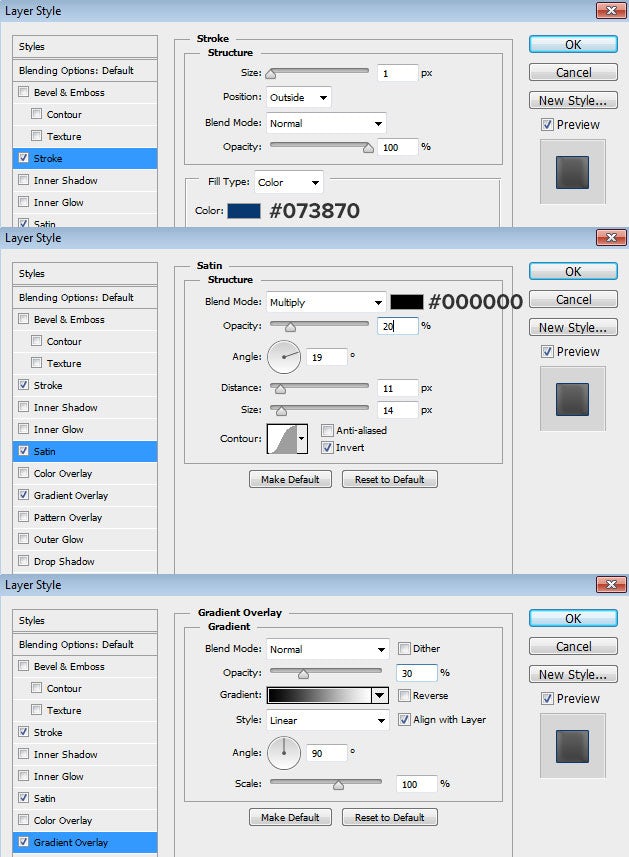Enable Bevel & Emboss in Stroke dialog
Screen dimensions: 629x857
click(23, 92)
